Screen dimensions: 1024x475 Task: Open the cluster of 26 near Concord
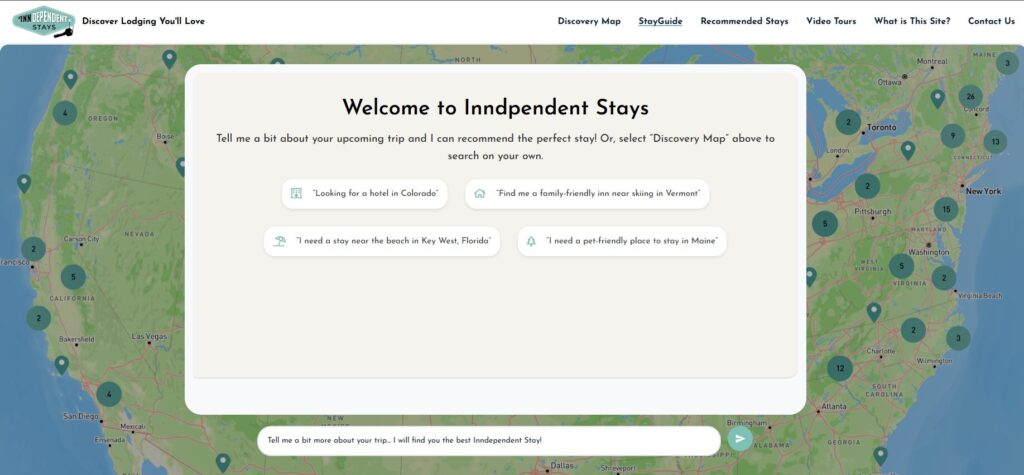(970, 97)
